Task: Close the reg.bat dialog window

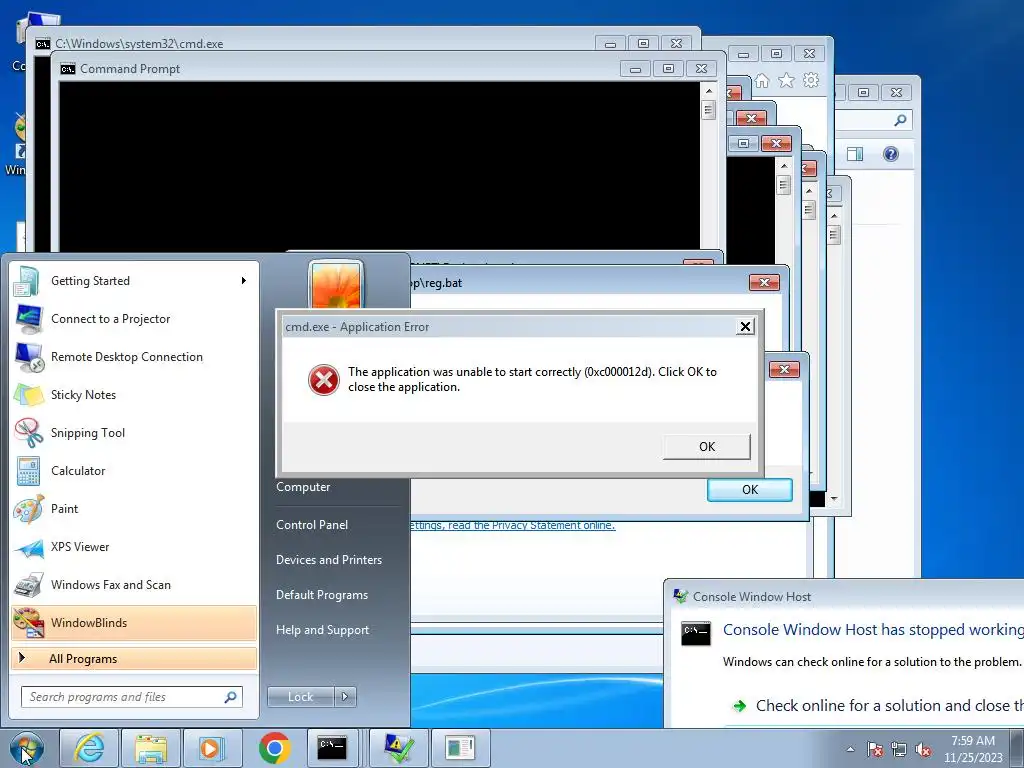Action: point(764,283)
